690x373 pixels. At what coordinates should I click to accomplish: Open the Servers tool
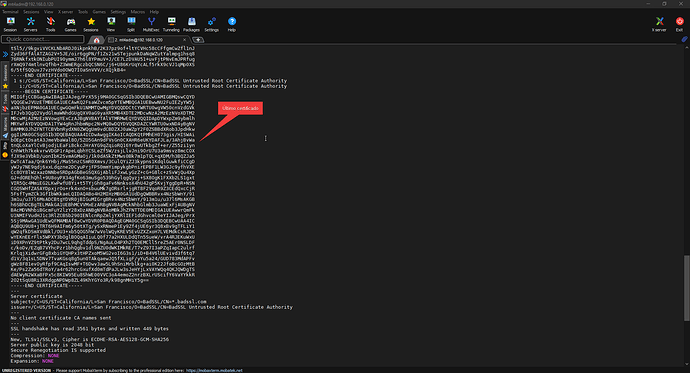coord(30,24)
